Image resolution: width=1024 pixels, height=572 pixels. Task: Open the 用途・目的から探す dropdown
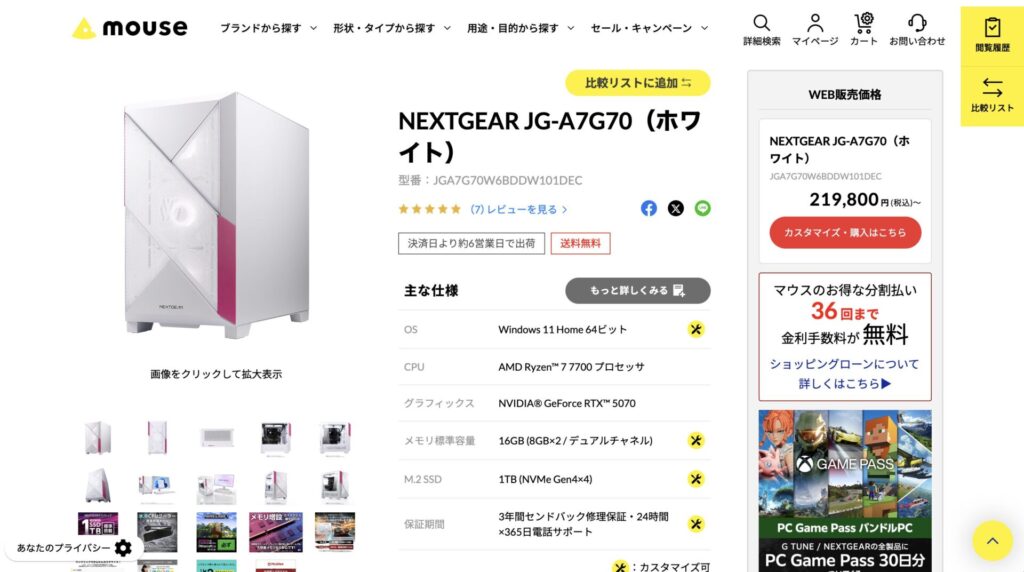(520, 28)
